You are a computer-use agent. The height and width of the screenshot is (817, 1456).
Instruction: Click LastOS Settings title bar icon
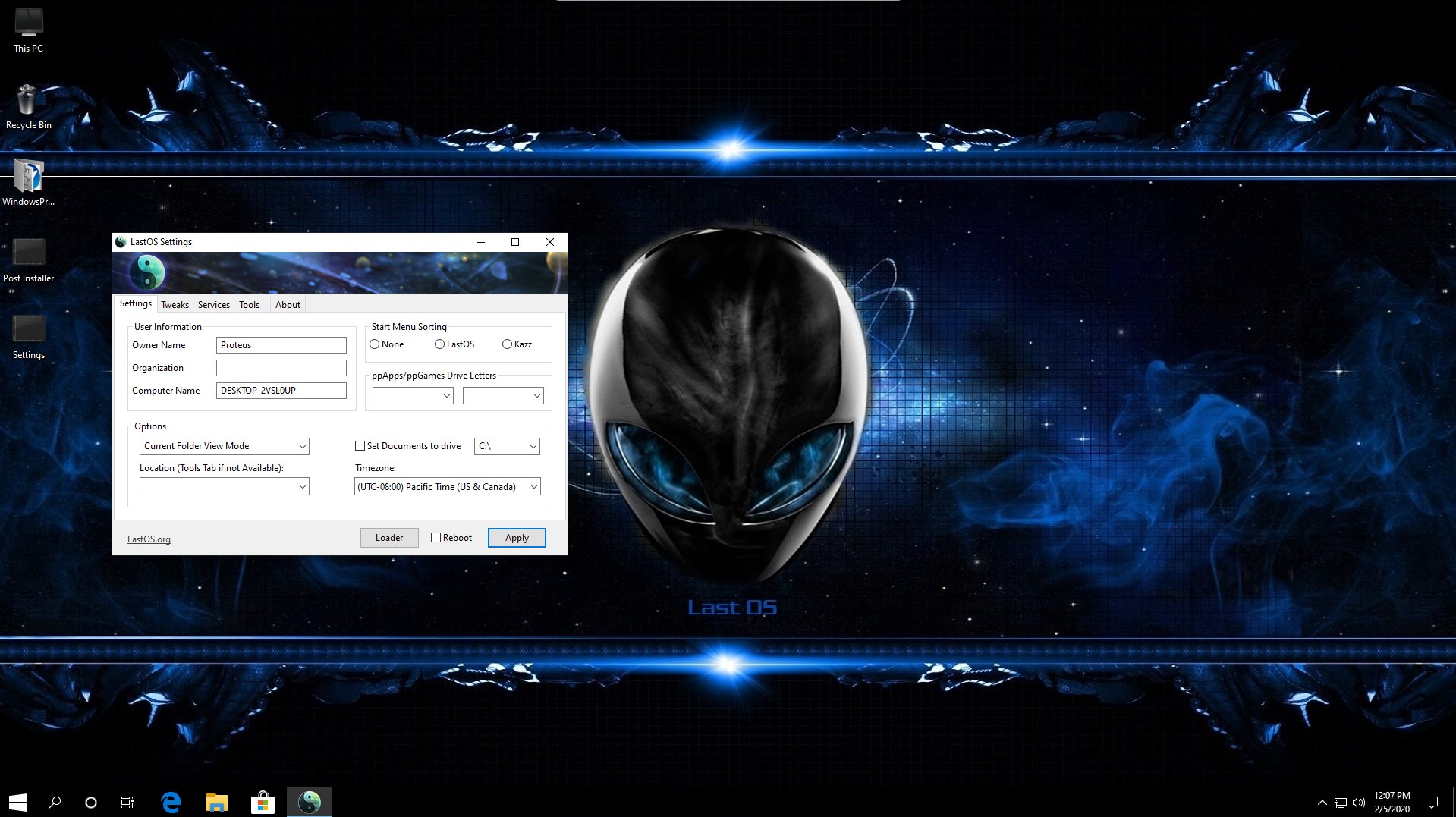(x=121, y=242)
